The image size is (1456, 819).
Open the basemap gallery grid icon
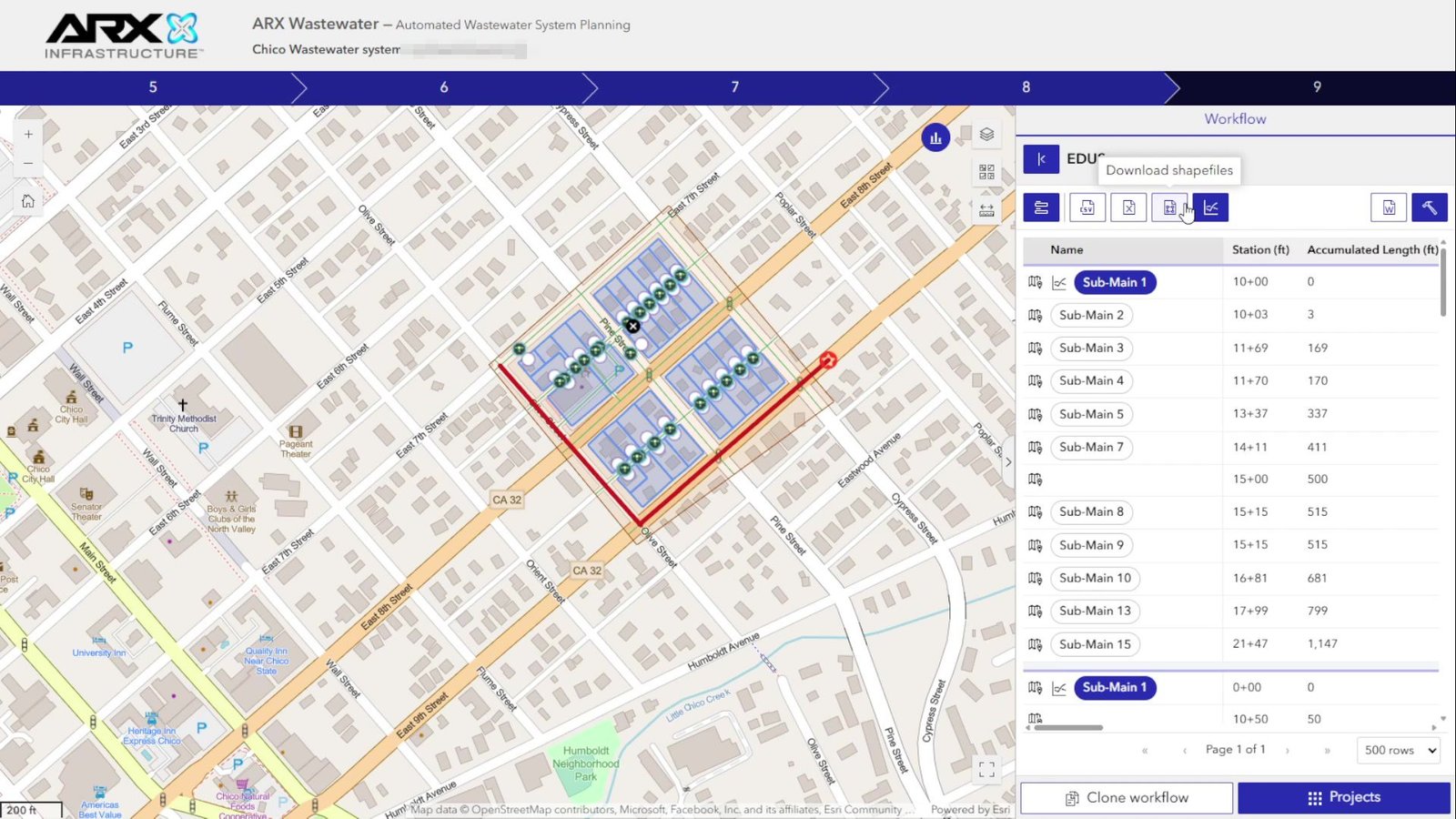986,172
